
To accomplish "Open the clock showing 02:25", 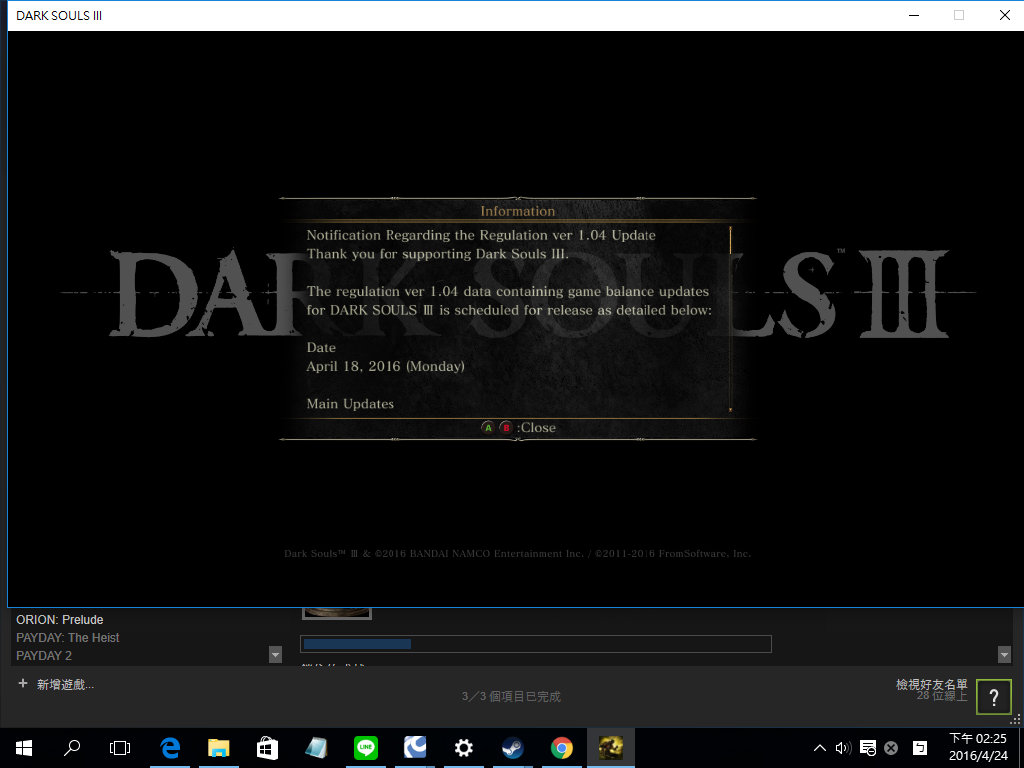I will coord(978,747).
